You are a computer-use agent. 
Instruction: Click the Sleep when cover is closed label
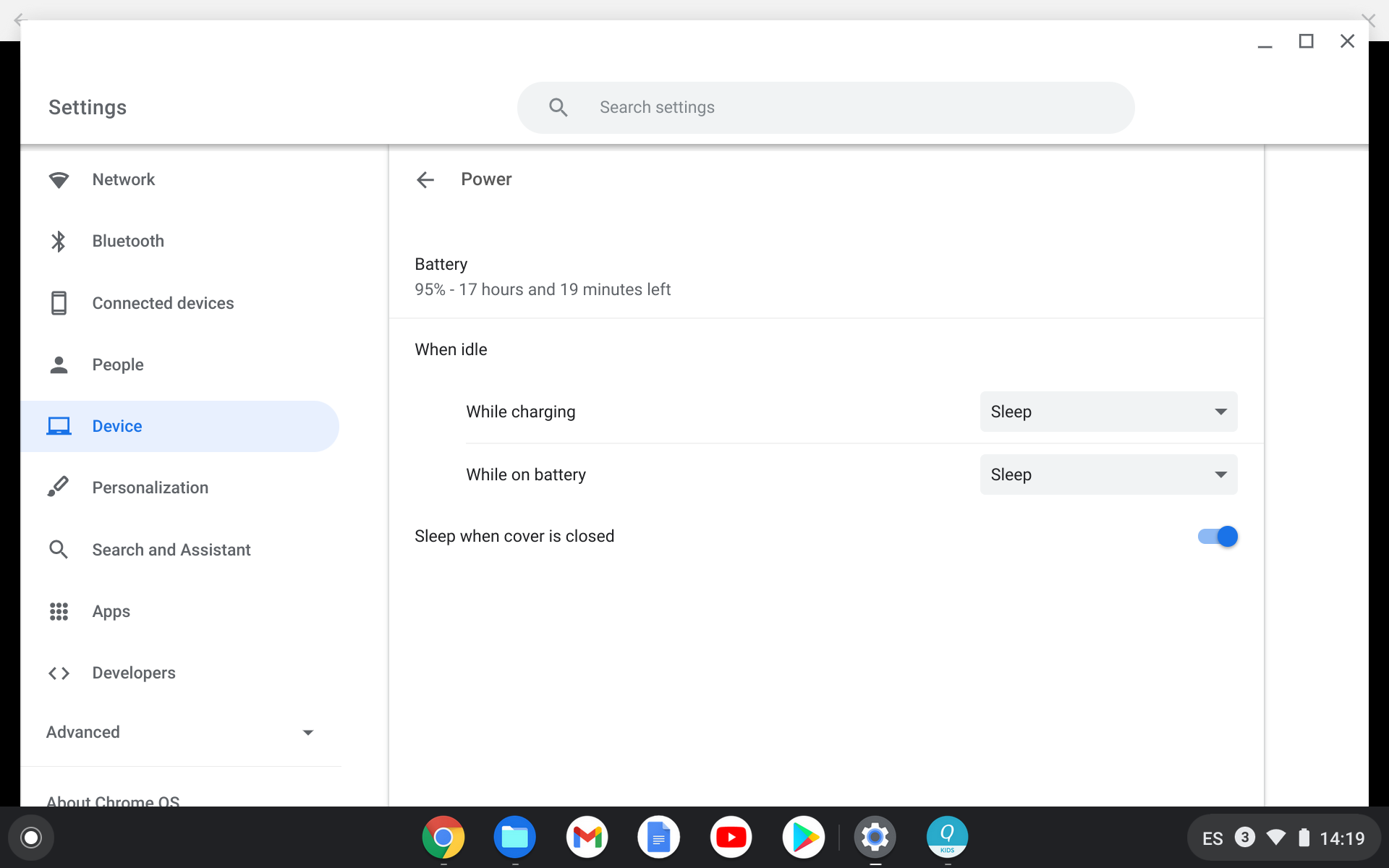[514, 536]
